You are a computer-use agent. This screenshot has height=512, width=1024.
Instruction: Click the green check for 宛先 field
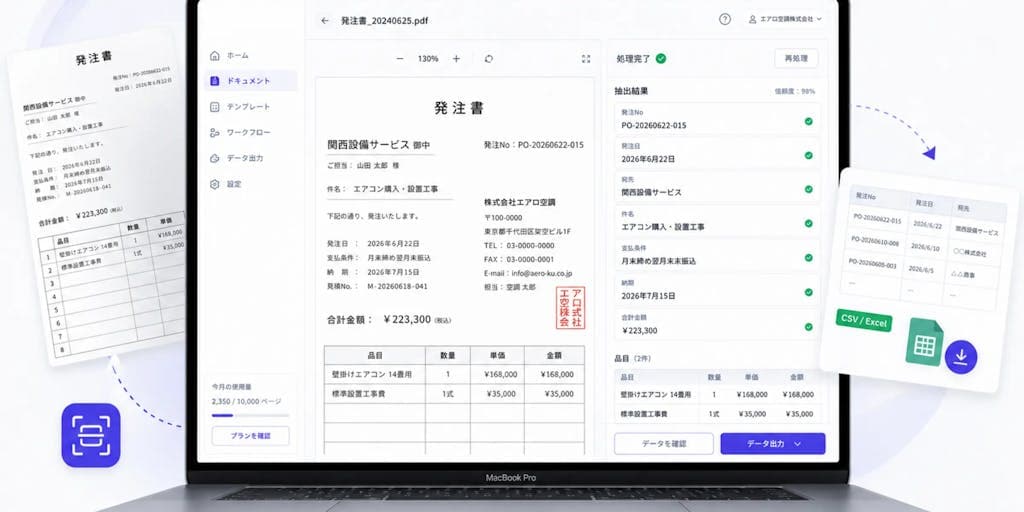coord(808,189)
